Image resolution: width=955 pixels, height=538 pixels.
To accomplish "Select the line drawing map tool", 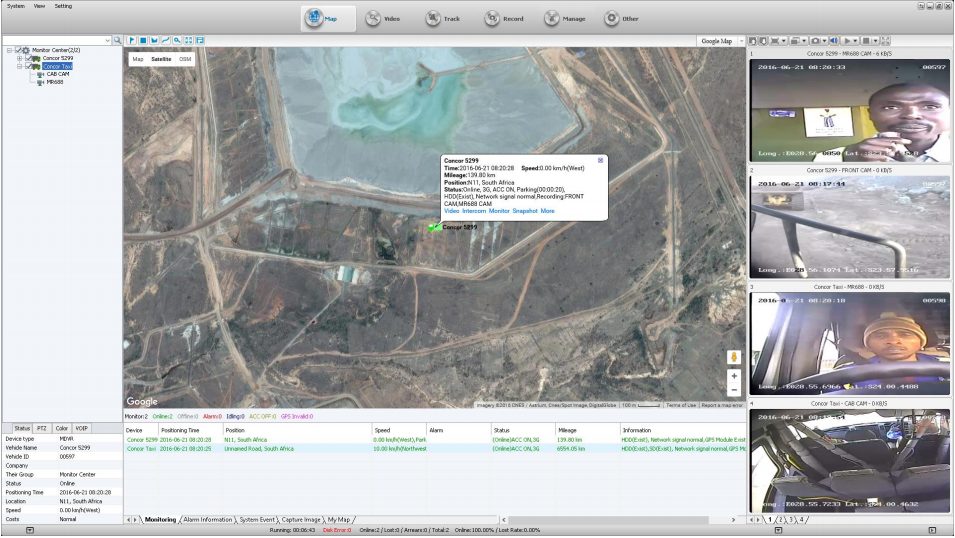I will click(166, 40).
